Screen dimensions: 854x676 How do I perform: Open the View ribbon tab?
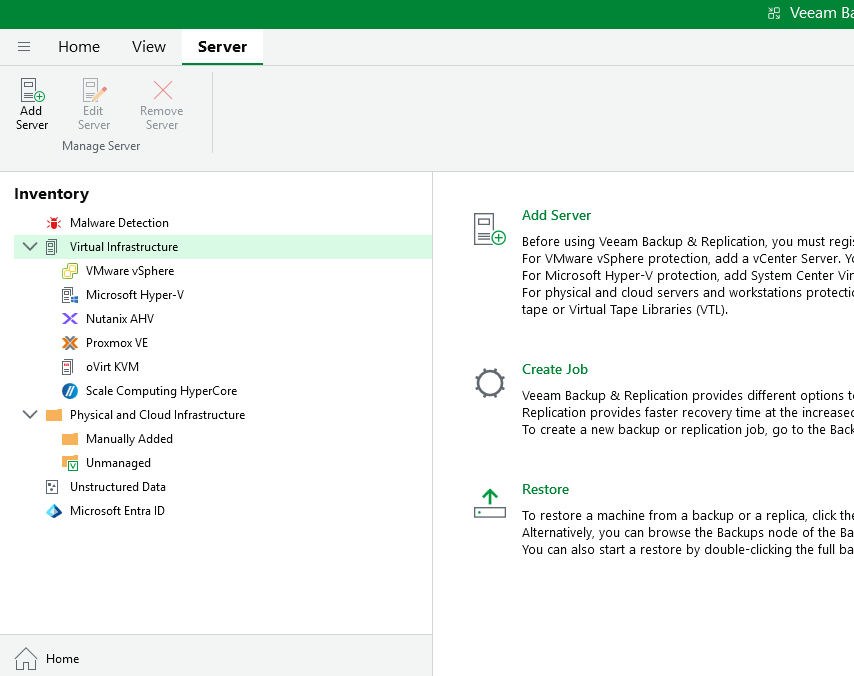click(x=149, y=47)
